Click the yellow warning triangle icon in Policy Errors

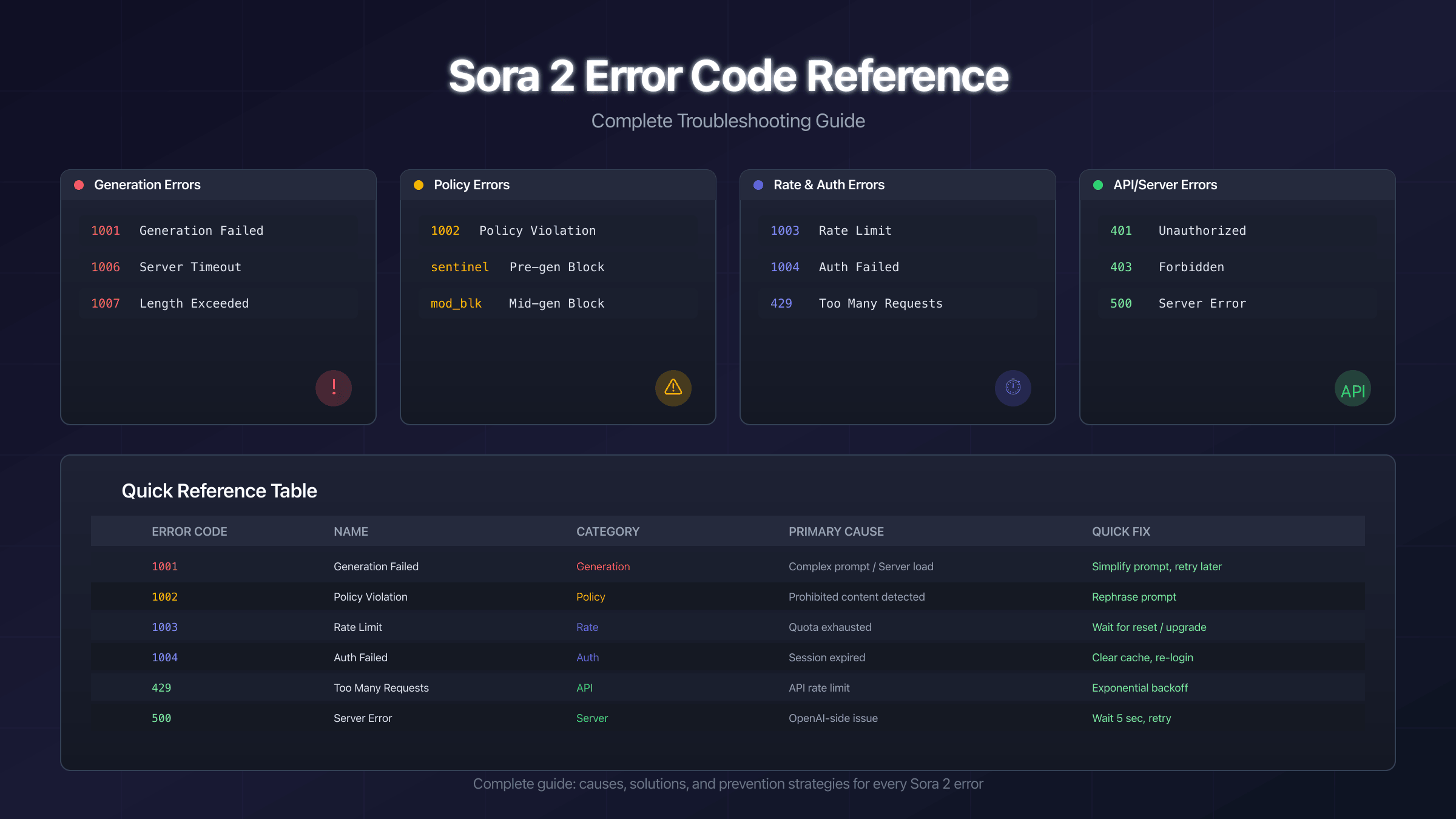[x=673, y=388]
